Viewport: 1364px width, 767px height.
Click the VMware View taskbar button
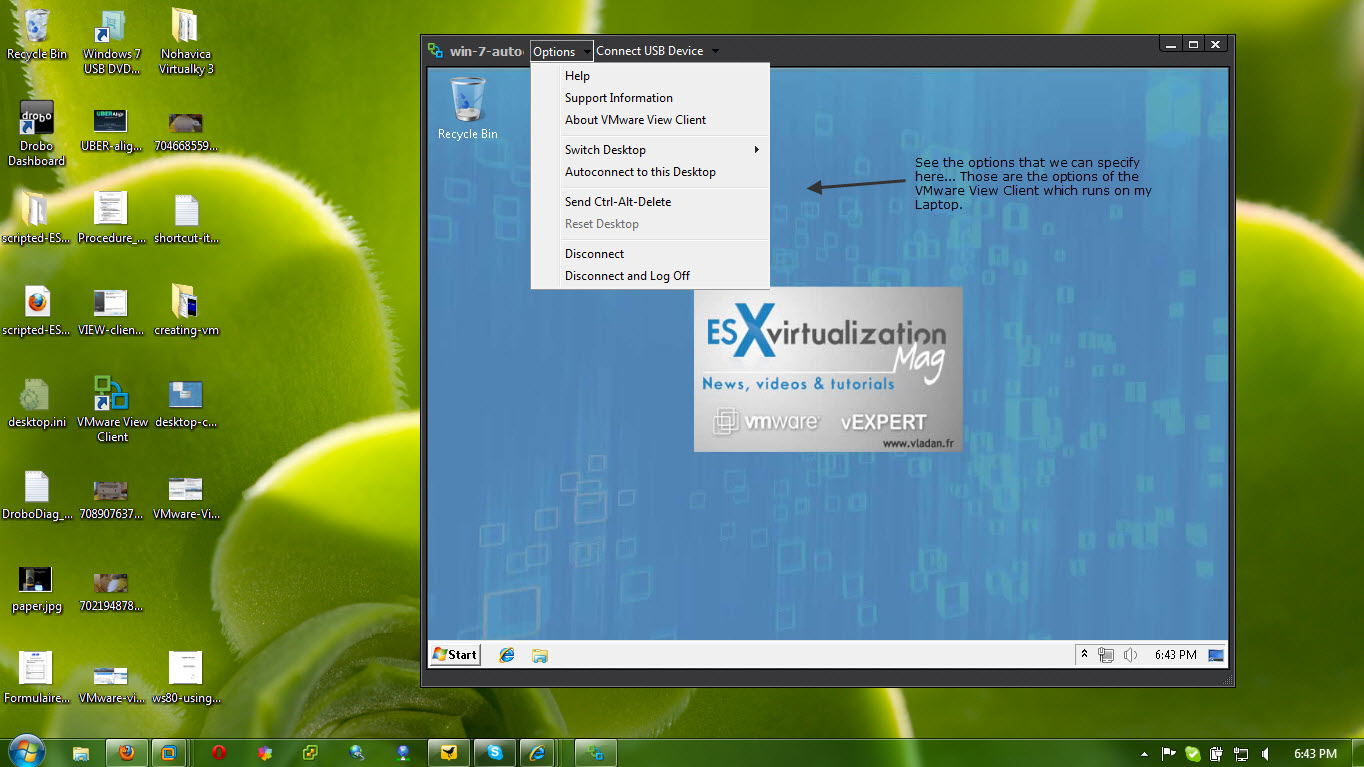coord(596,753)
